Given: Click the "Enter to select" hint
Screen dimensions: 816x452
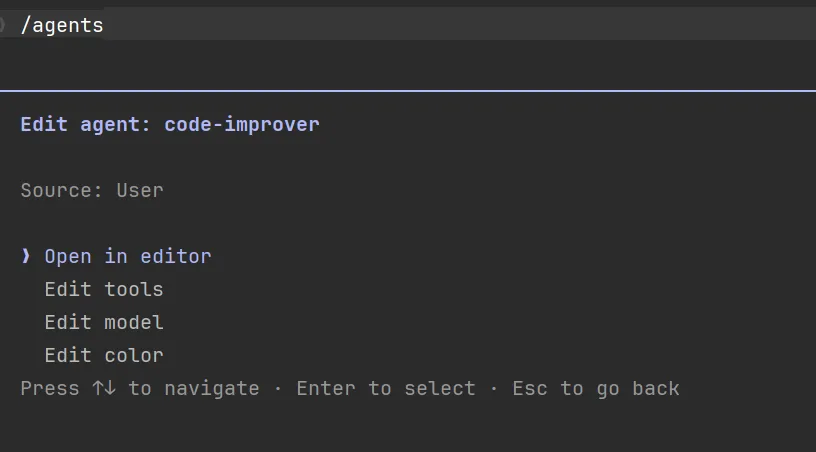Looking at the screenshot, I should (x=386, y=388).
